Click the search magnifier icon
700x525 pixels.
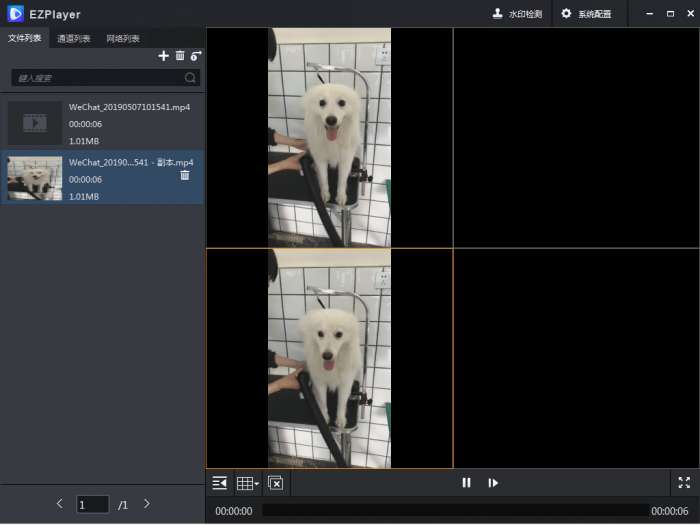(x=190, y=78)
